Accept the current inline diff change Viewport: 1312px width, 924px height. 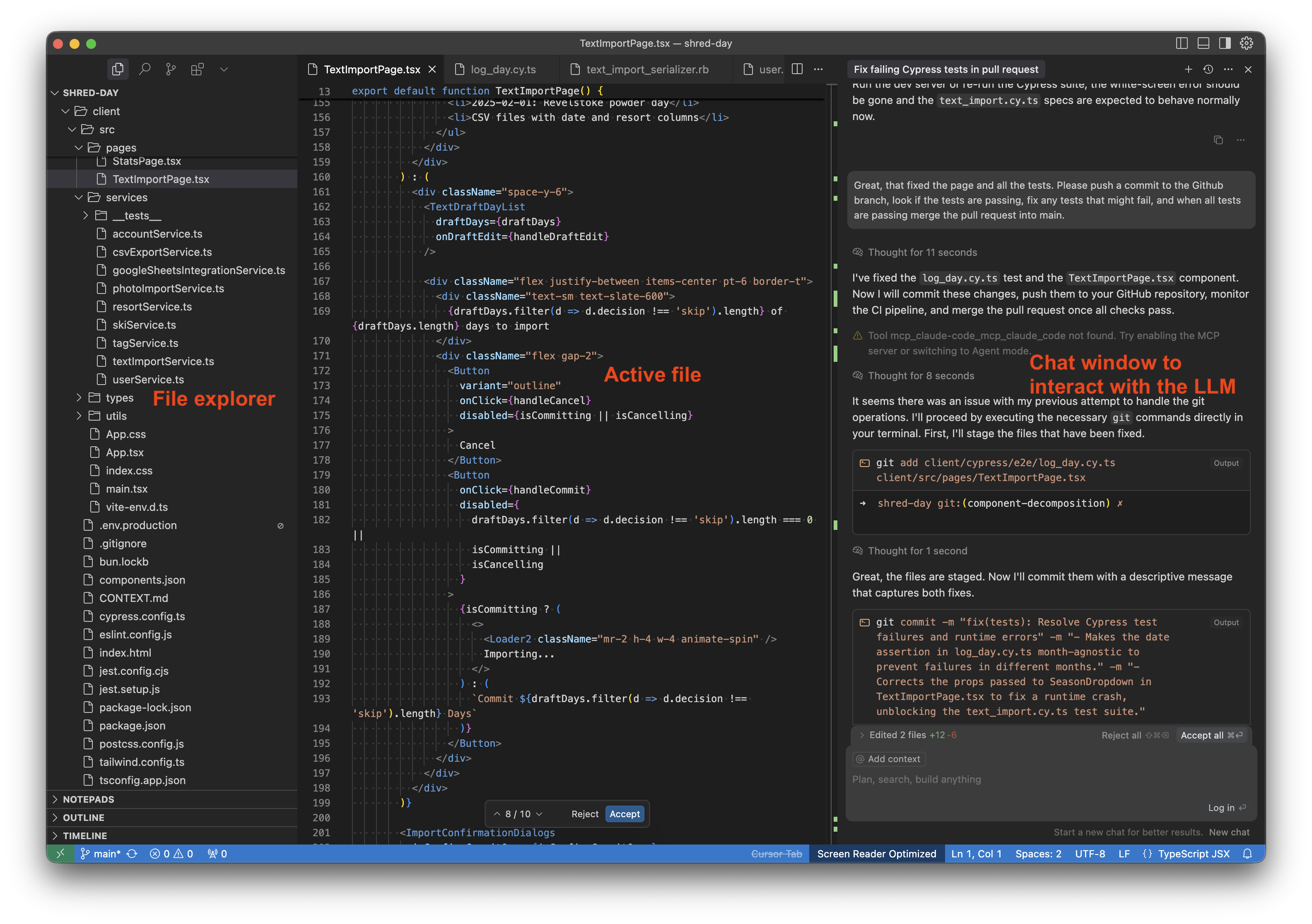tap(625, 814)
